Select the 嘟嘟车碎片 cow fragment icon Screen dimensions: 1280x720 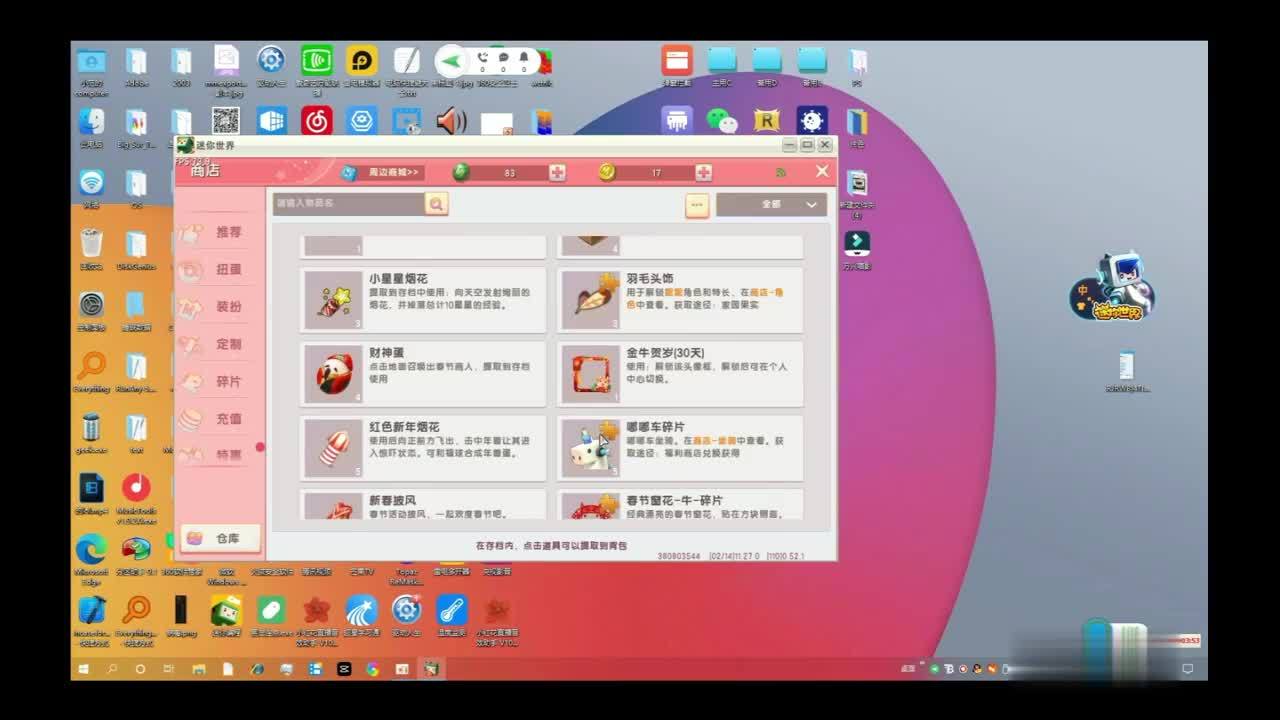tap(590, 448)
